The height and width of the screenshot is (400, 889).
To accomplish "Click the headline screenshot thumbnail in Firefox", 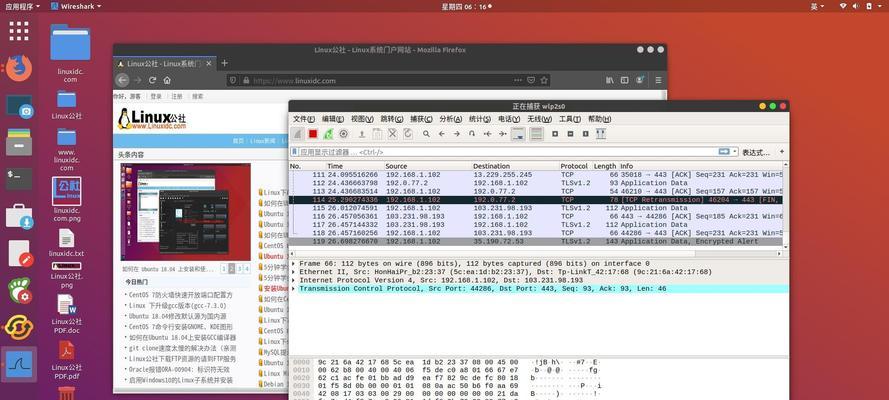I will (185, 212).
